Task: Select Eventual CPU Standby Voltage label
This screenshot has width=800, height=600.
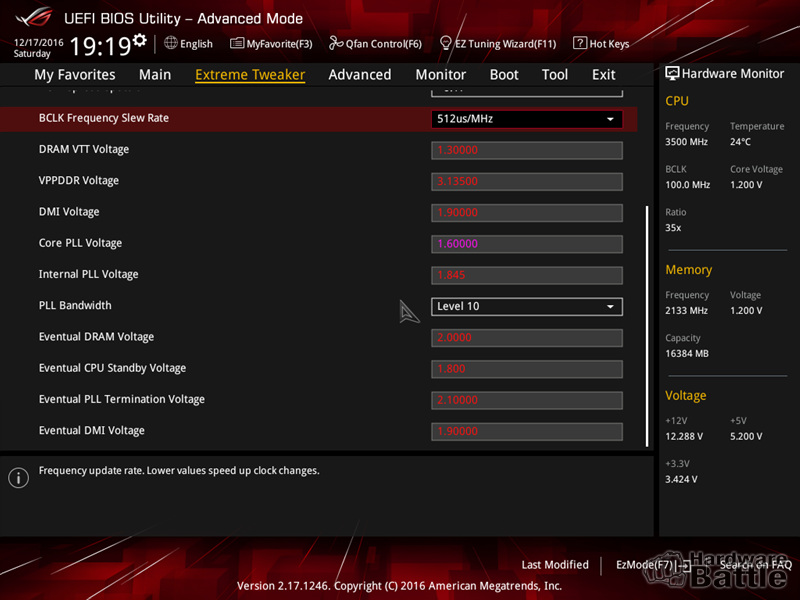Action: 112,368
